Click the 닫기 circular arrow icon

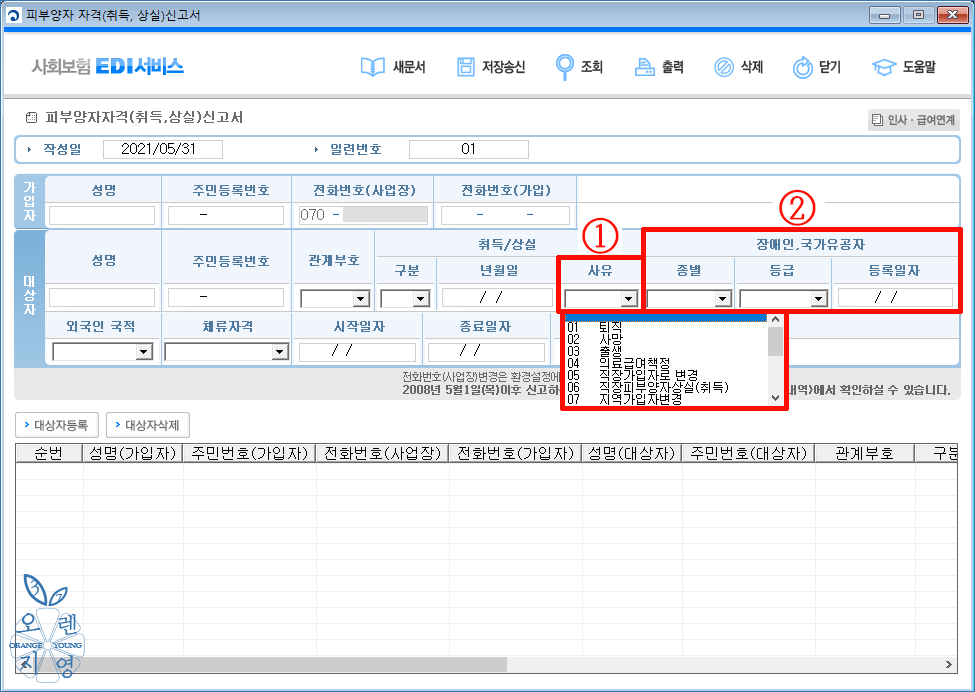pyautogui.click(x=803, y=67)
